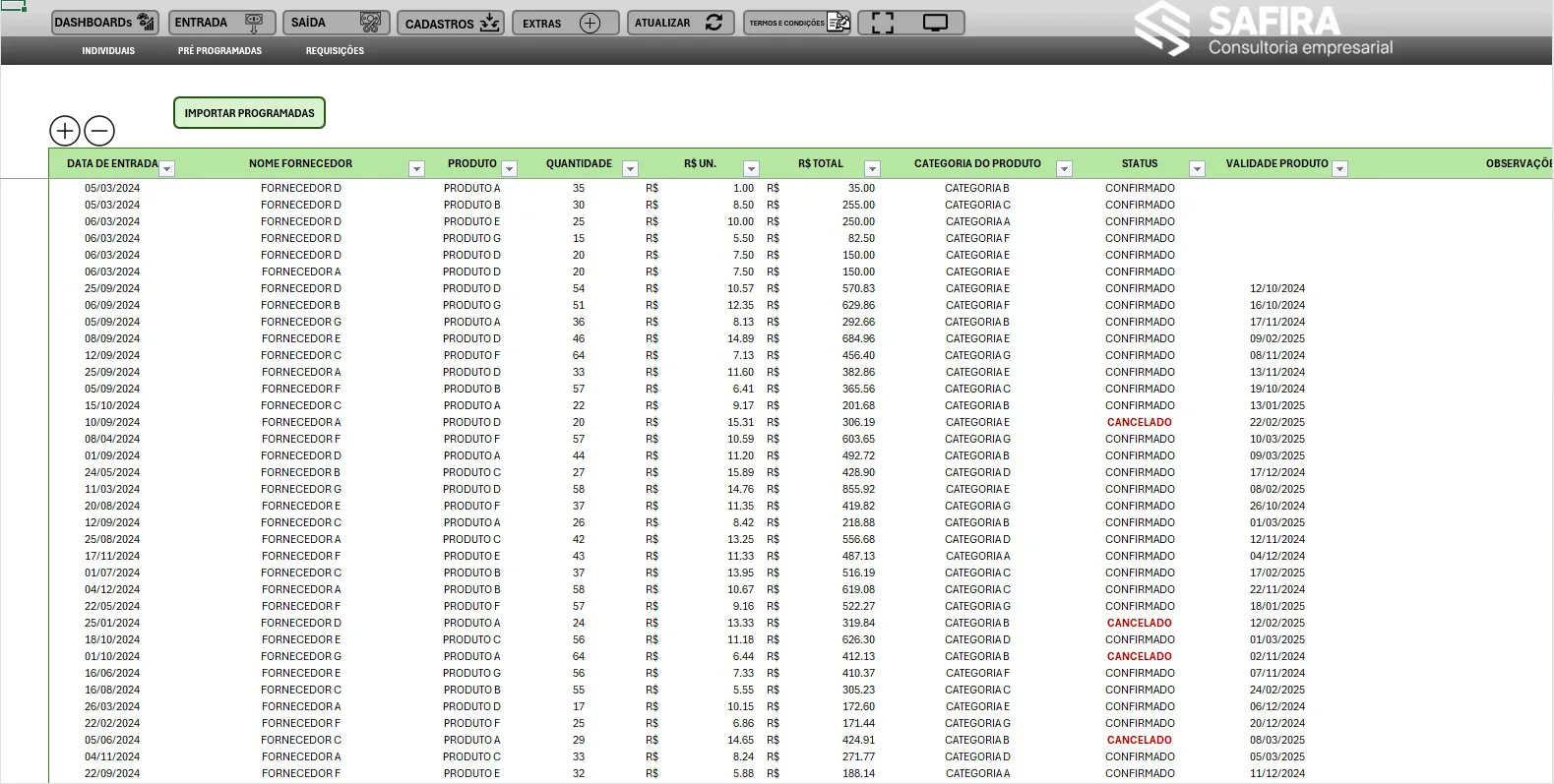
Task: Click the total cell 570.83
Action: [858, 288]
